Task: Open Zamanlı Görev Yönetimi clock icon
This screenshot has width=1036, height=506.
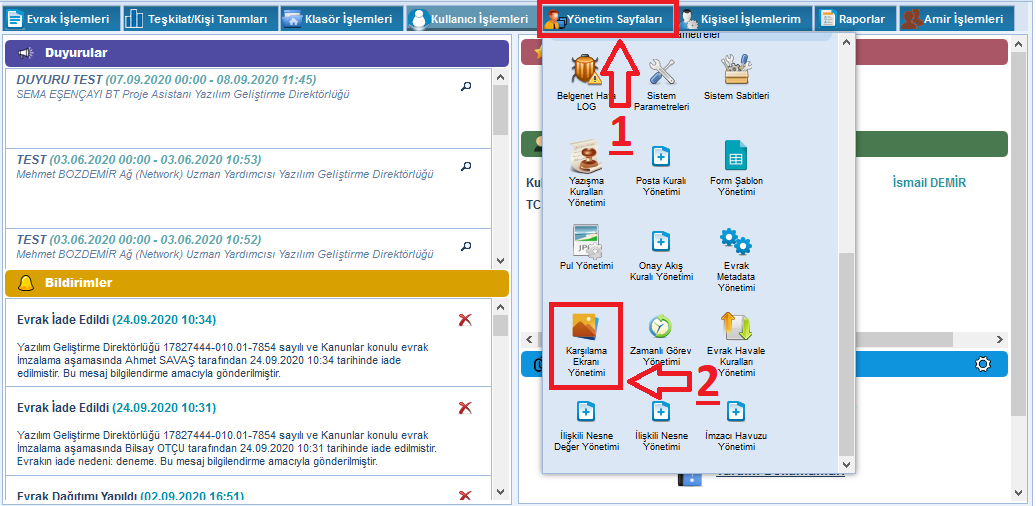Action: pyautogui.click(x=660, y=327)
